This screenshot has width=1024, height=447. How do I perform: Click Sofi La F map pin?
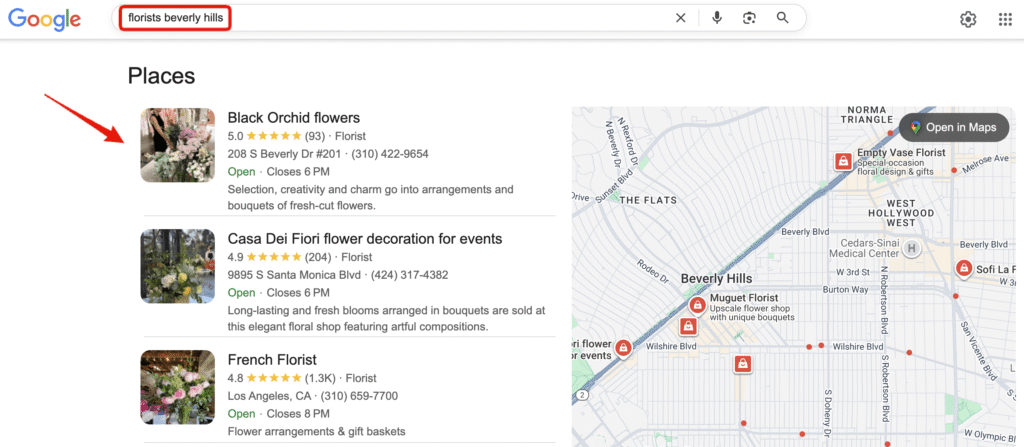(x=963, y=269)
